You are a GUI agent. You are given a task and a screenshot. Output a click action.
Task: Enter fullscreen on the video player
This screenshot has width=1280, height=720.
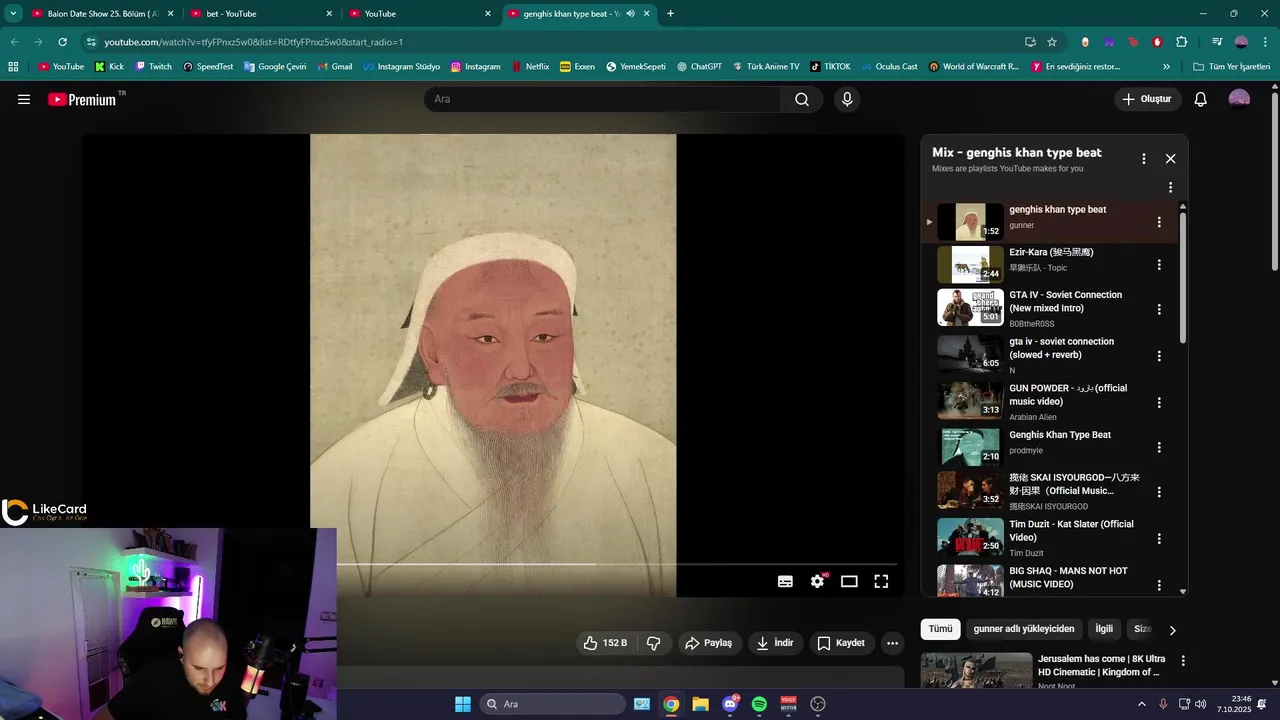881,581
